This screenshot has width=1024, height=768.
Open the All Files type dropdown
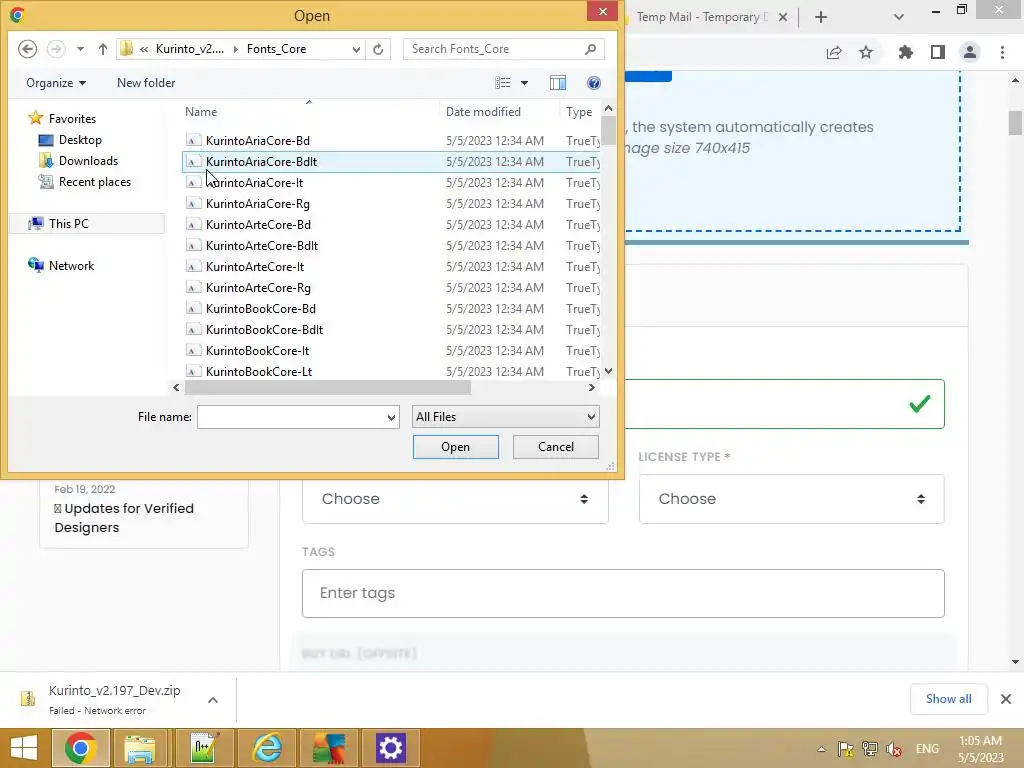(505, 417)
